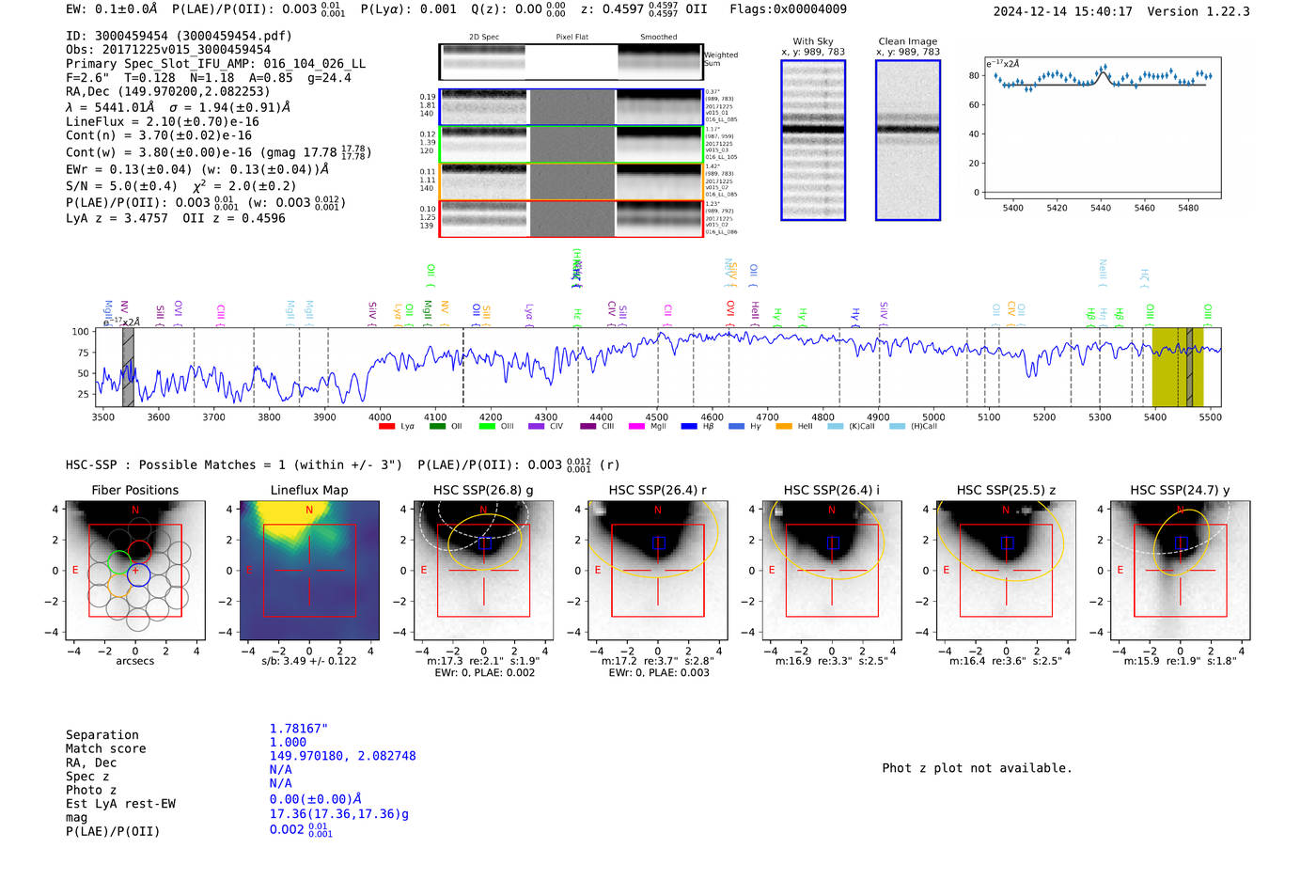Click the blue fiber circle in Fiber Positions
The image size is (1316, 896).
tap(138, 574)
